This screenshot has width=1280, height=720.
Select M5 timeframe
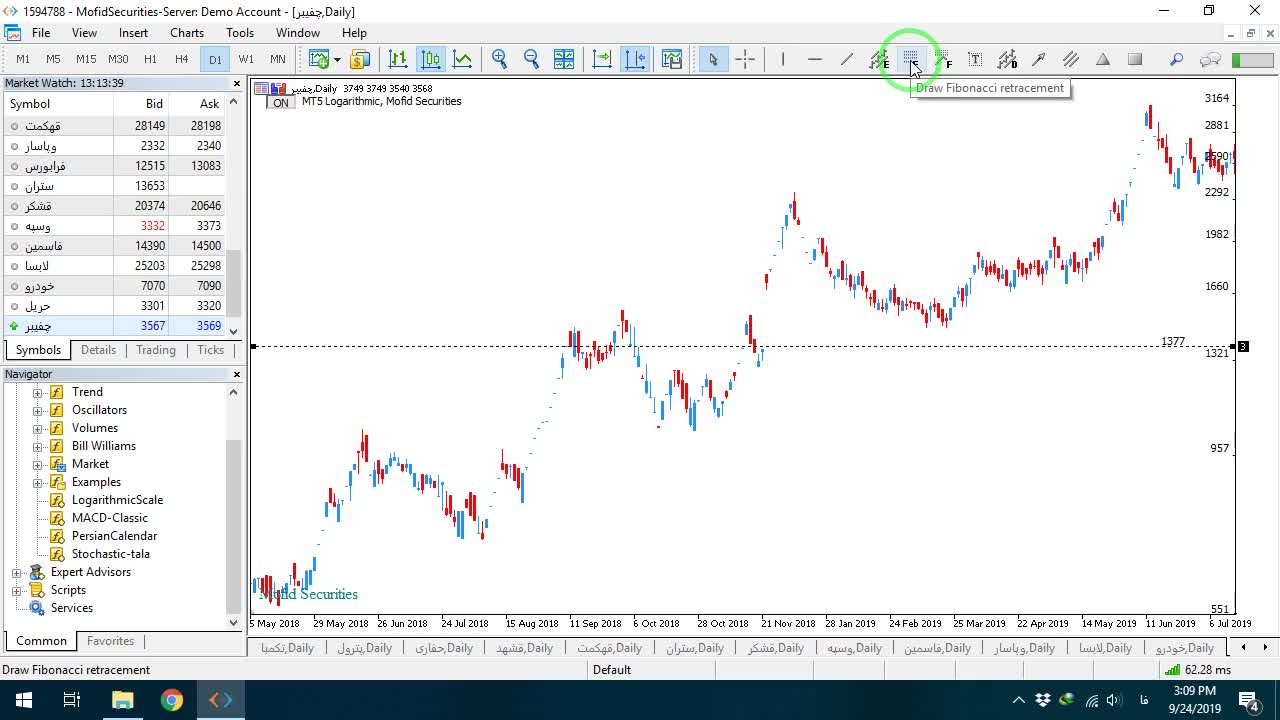(54, 59)
